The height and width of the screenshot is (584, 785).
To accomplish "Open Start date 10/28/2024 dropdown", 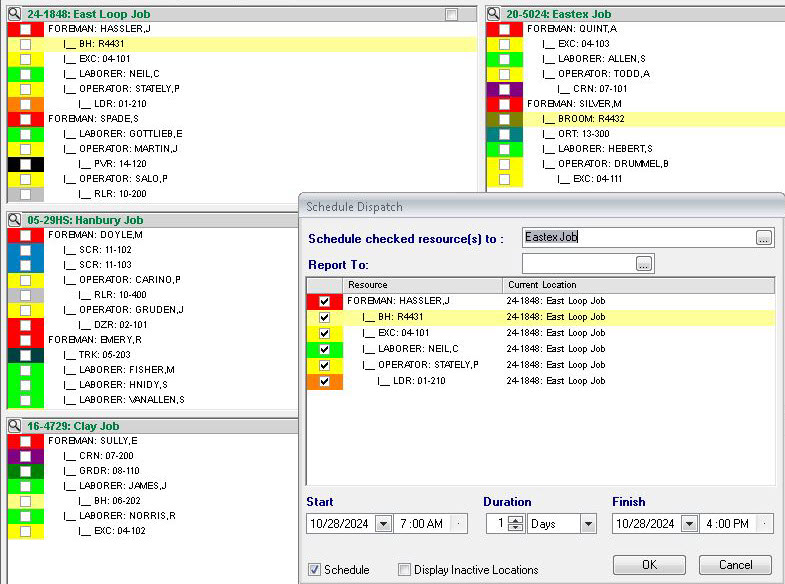I will pos(383,524).
